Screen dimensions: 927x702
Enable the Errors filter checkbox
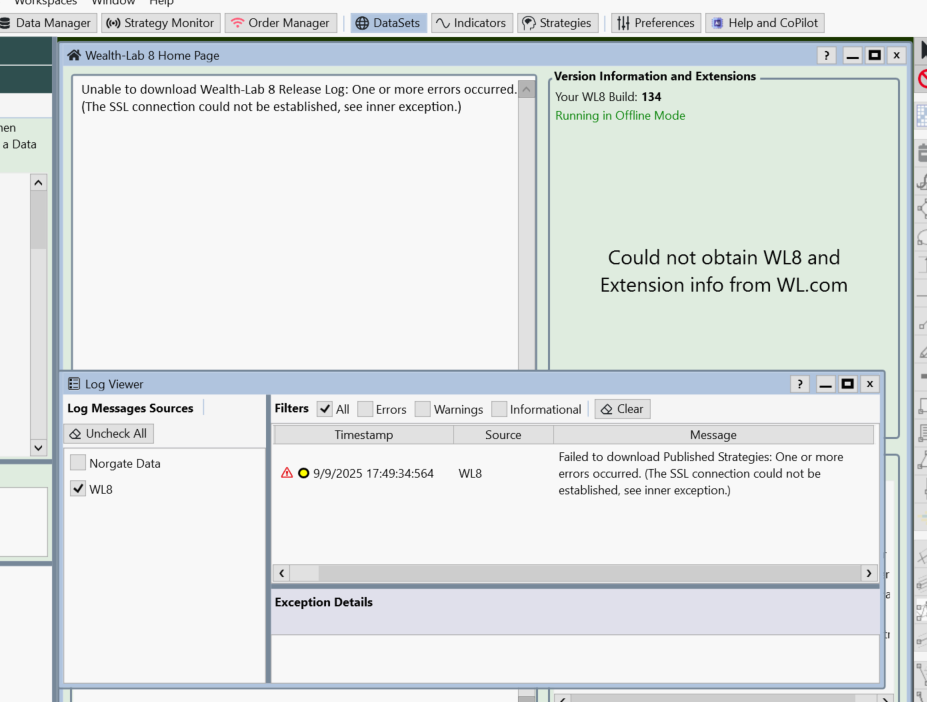coord(365,409)
